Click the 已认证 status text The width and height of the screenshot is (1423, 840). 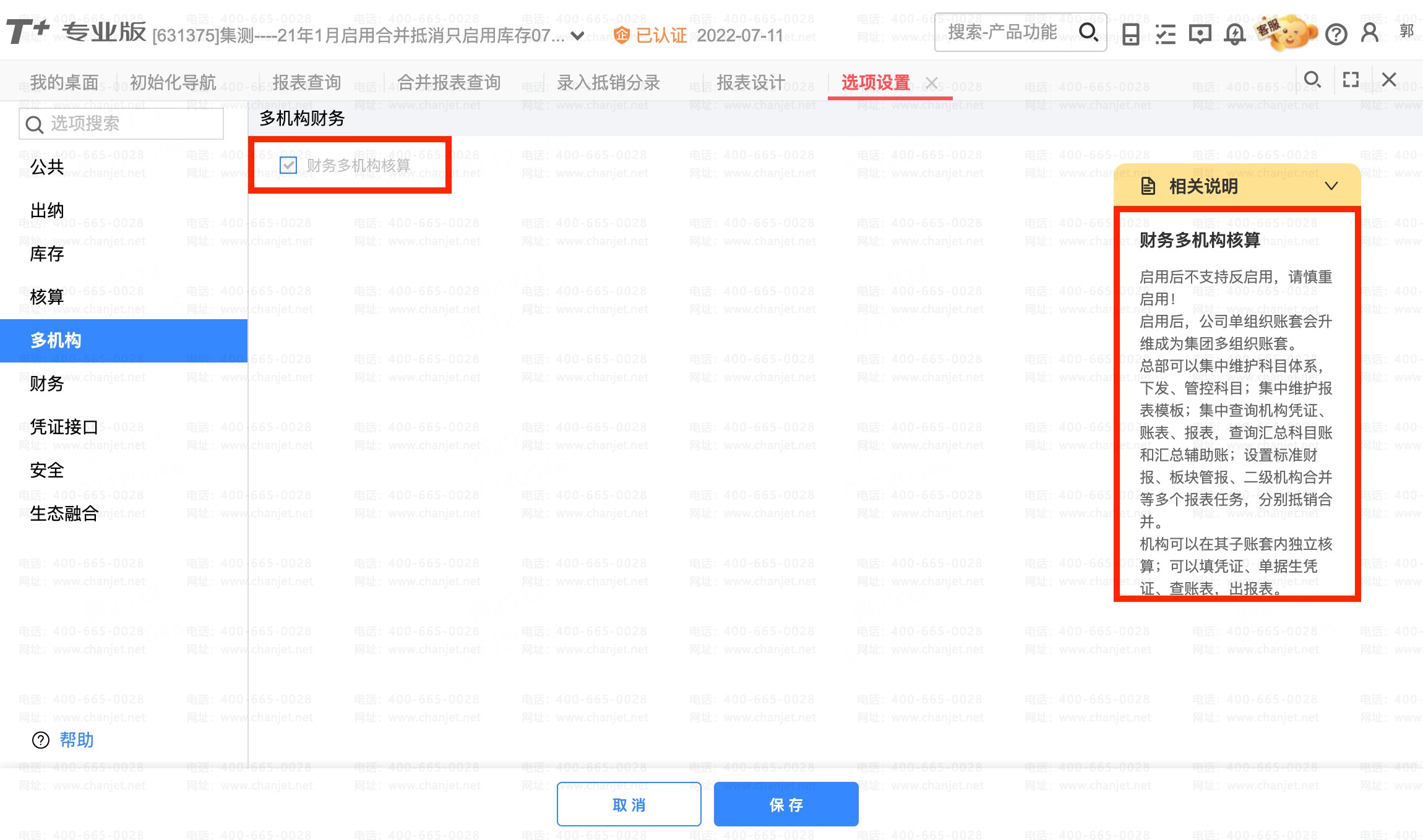pyautogui.click(x=661, y=35)
